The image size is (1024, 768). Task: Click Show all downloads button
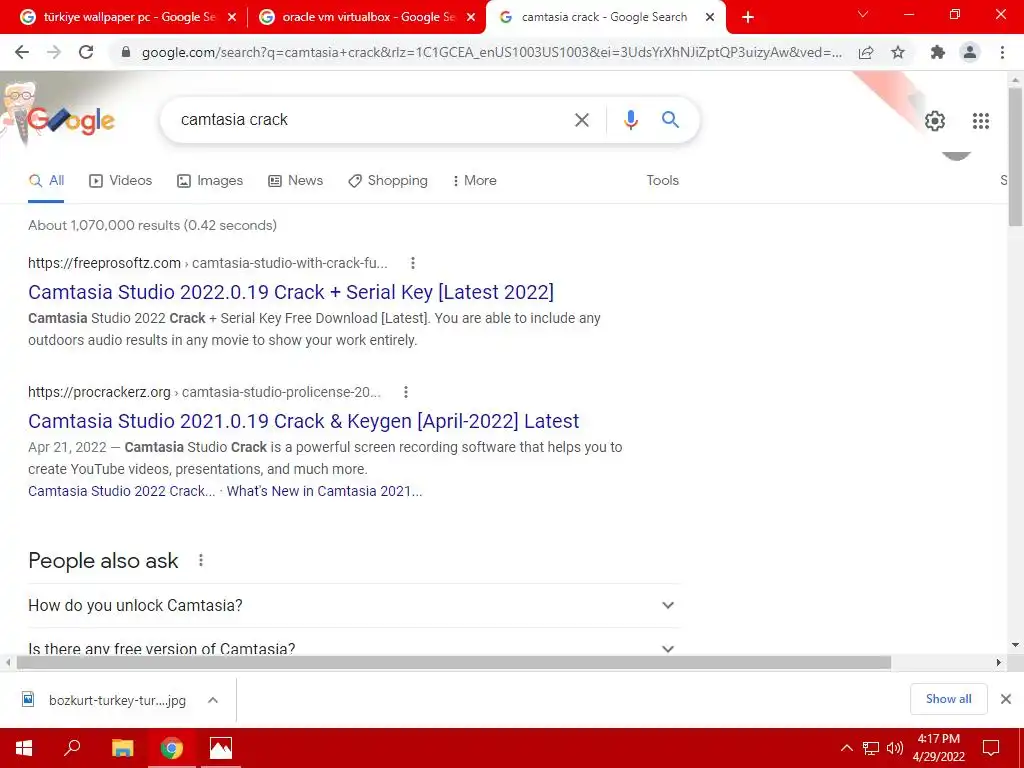coord(948,699)
